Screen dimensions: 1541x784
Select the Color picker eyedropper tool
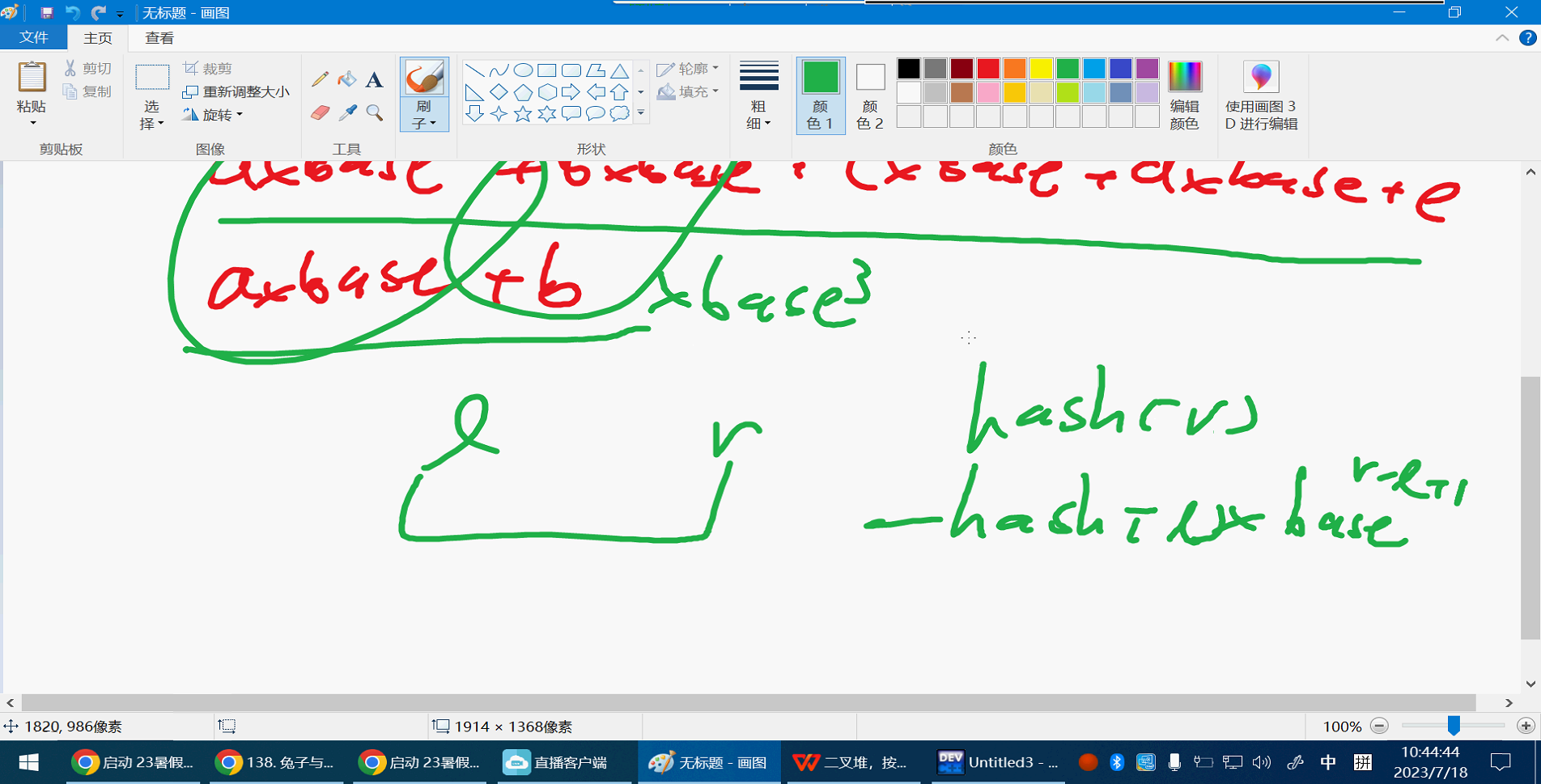click(347, 112)
